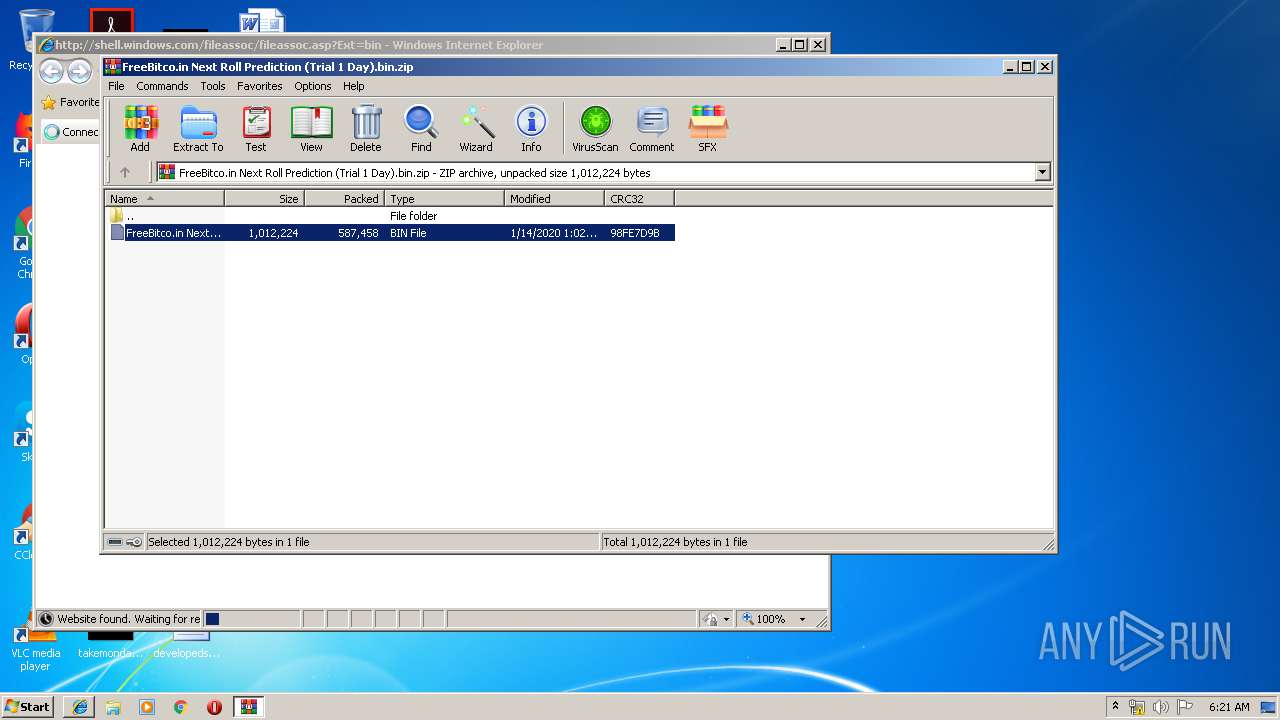
Task: Open Windows Explorer folder taskbar icon
Action: (x=113, y=707)
